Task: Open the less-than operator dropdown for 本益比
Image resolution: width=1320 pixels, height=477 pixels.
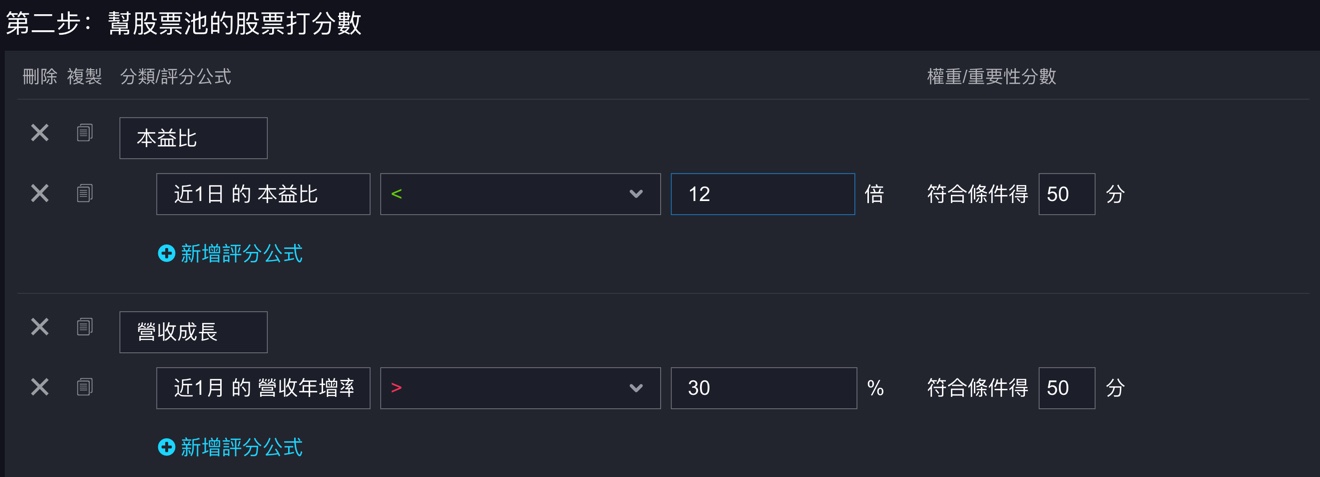Action: click(x=519, y=194)
